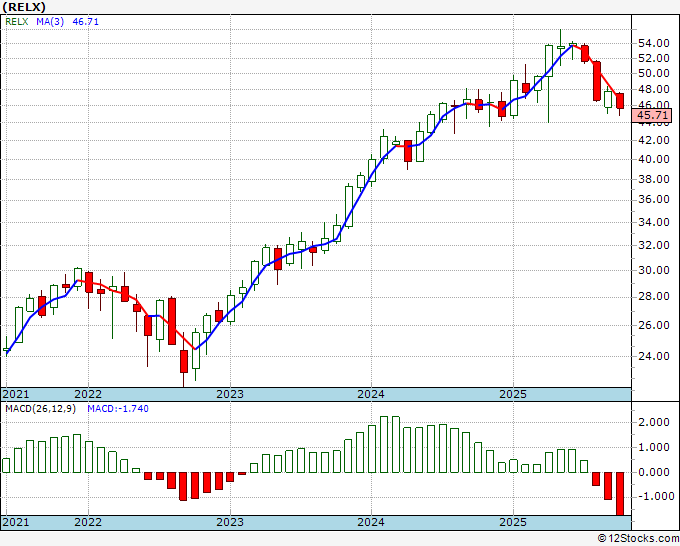Click the MACD(26,12,9) indicator label
This screenshot has width=680, height=546.
point(40,409)
